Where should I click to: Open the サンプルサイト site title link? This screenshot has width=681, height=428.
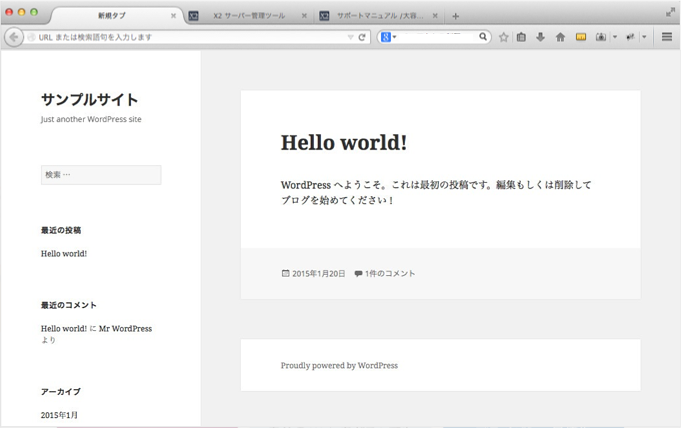(x=89, y=100)
